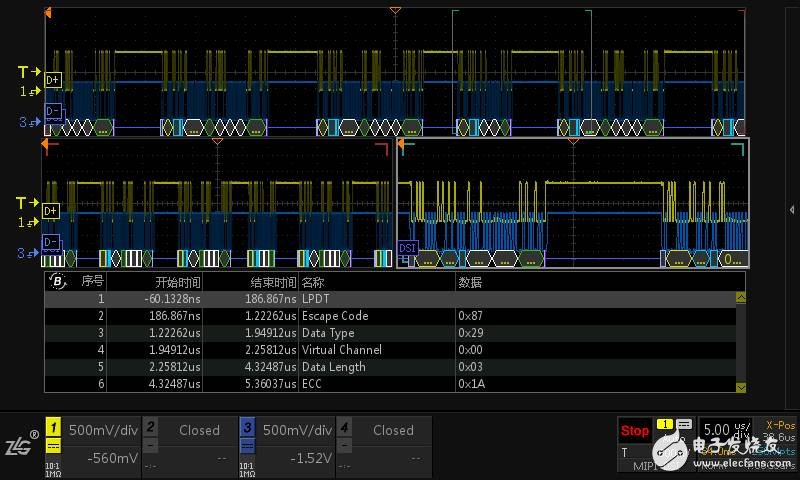Click channel 3 probe 10:1 1MΩ indicator

[x=247, y=470]
